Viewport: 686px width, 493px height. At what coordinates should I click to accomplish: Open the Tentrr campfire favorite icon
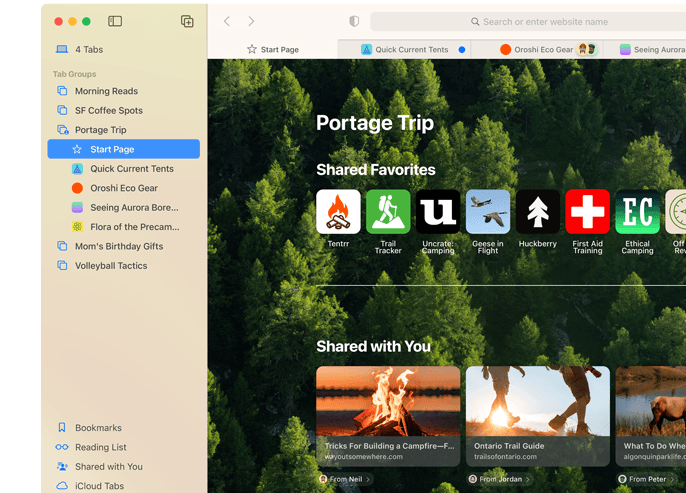point(338,212)
